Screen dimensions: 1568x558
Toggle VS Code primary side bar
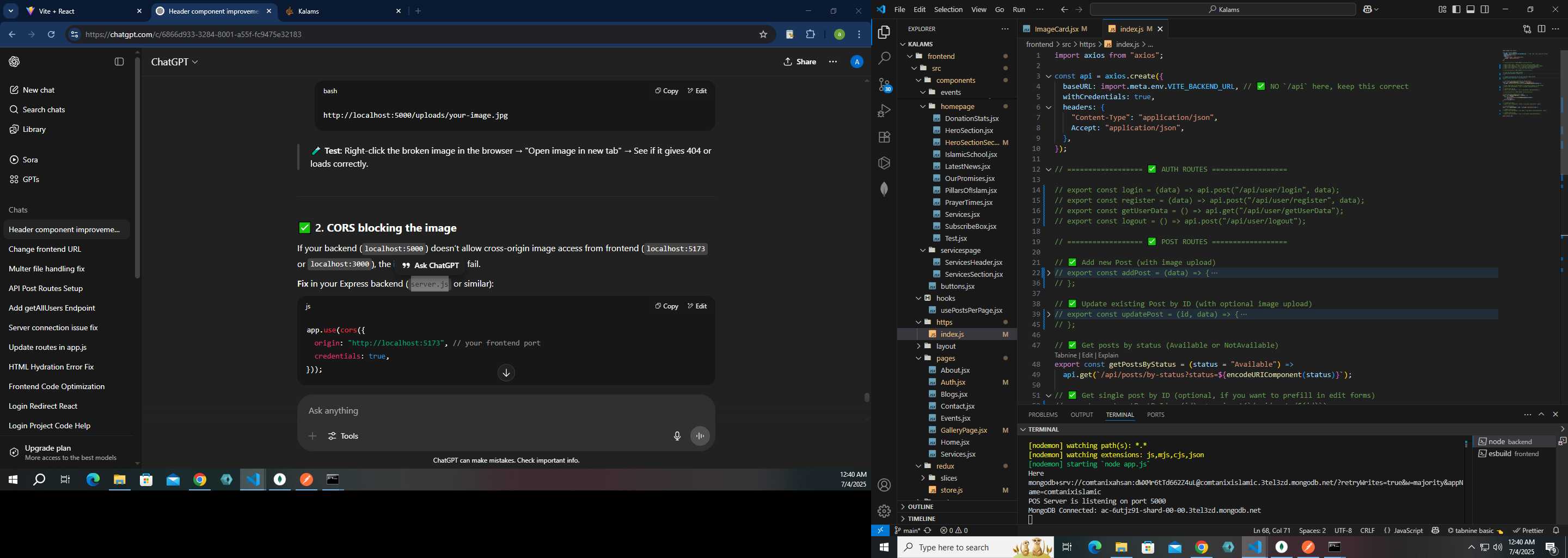(1456, 9)
